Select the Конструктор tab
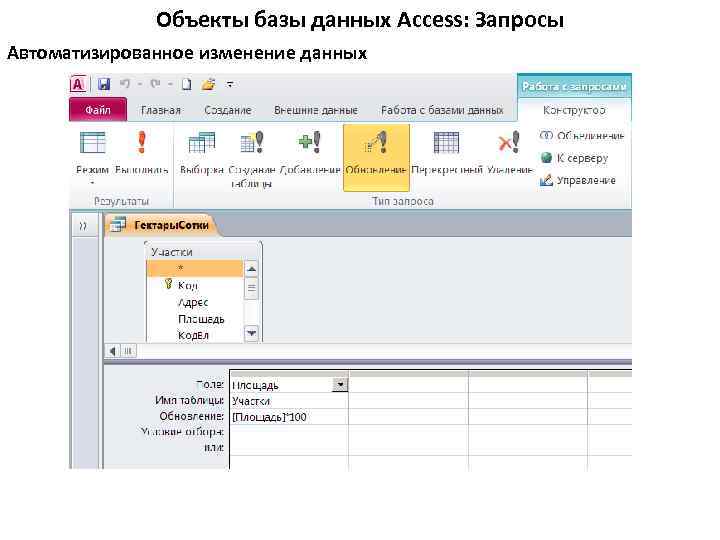The width and height of the screenshot is (720, 540). pyautogui.click(x=574, y=110)
